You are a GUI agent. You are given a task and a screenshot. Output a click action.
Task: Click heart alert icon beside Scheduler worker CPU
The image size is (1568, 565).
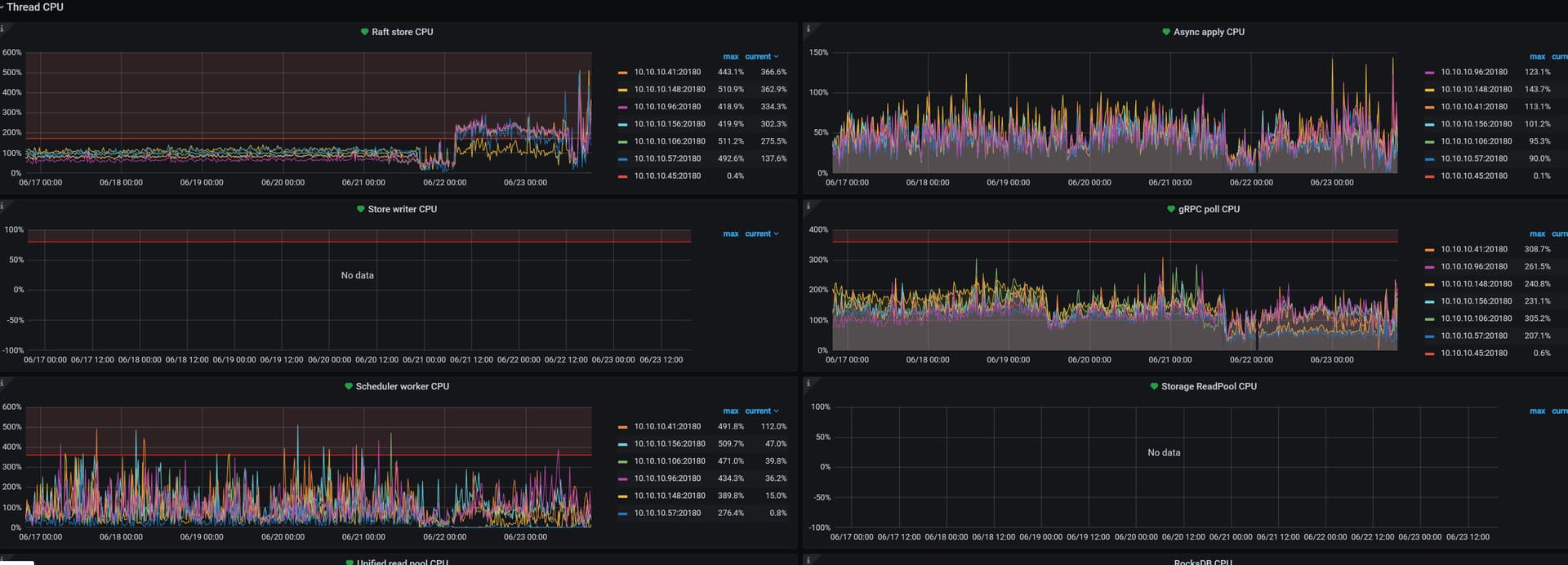[349, 386]
